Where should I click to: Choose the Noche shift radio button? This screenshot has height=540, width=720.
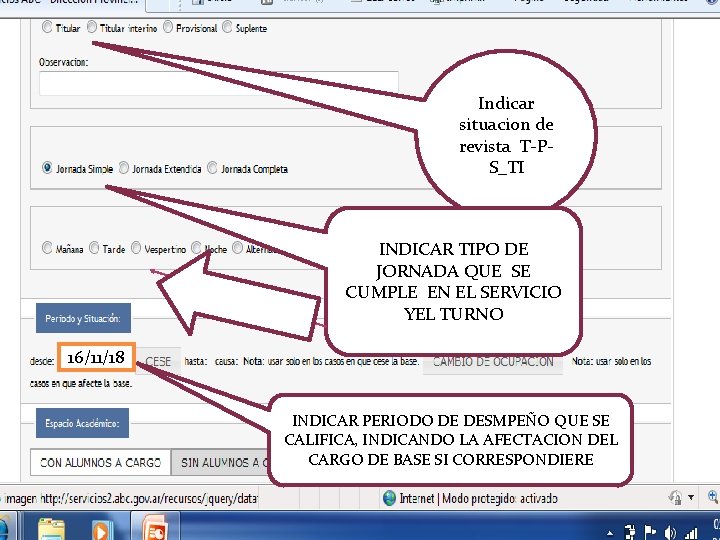click(x=196, y=248)
